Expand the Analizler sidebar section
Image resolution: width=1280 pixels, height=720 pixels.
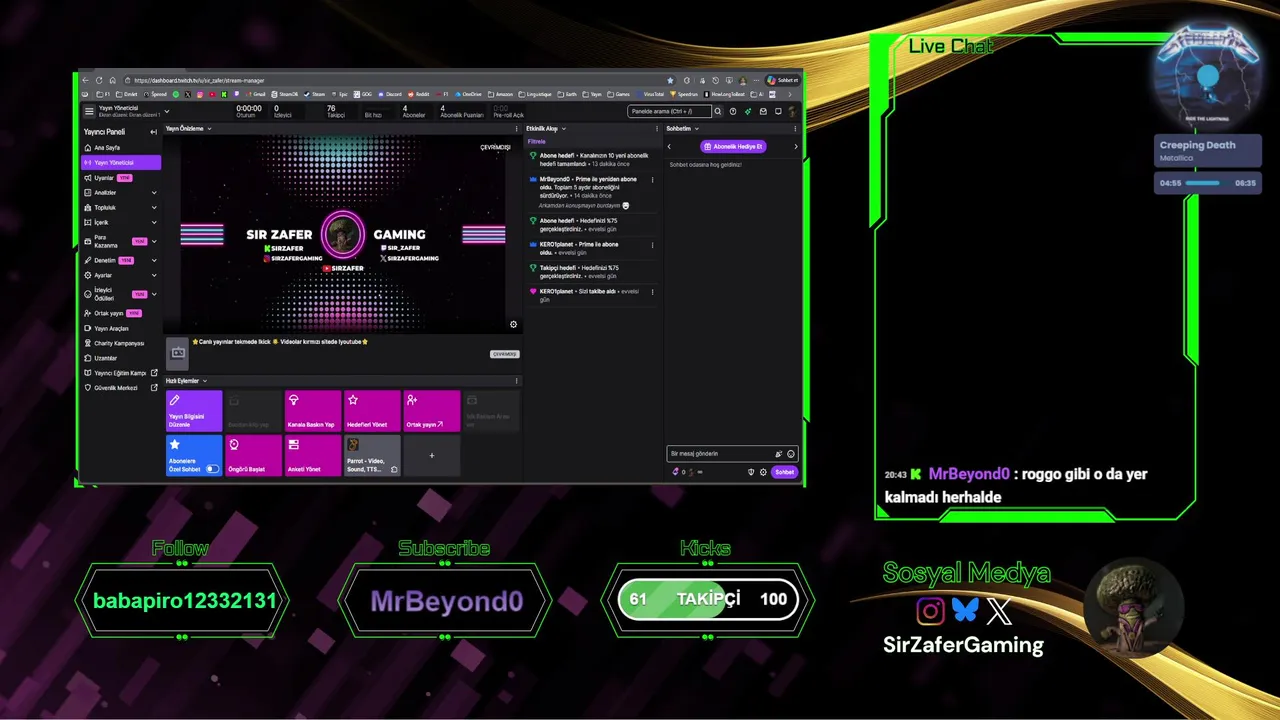click(154, 192)
